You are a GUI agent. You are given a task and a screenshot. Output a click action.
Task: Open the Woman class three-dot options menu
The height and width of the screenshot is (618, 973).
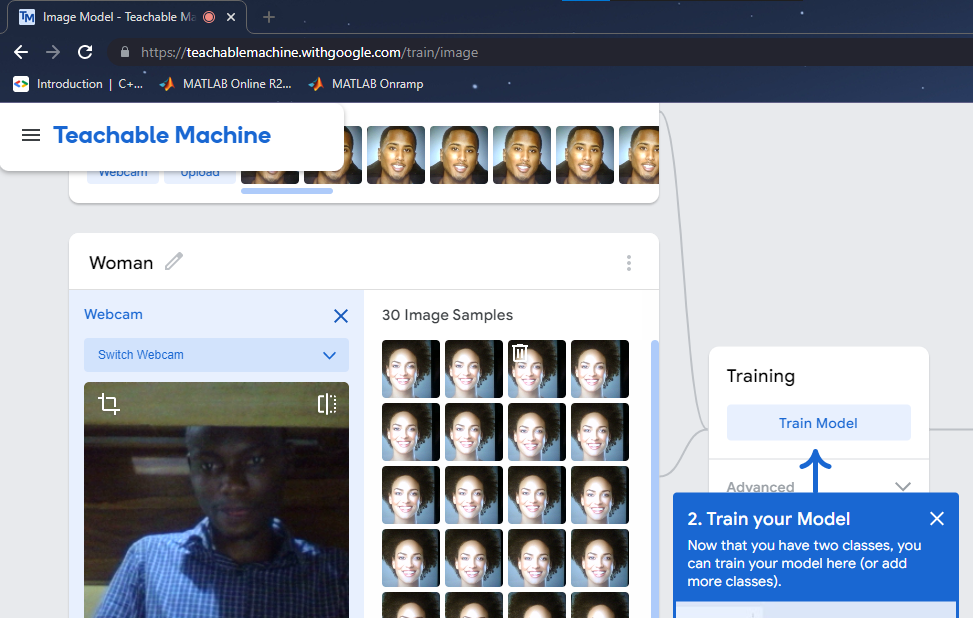pos(629,263)
